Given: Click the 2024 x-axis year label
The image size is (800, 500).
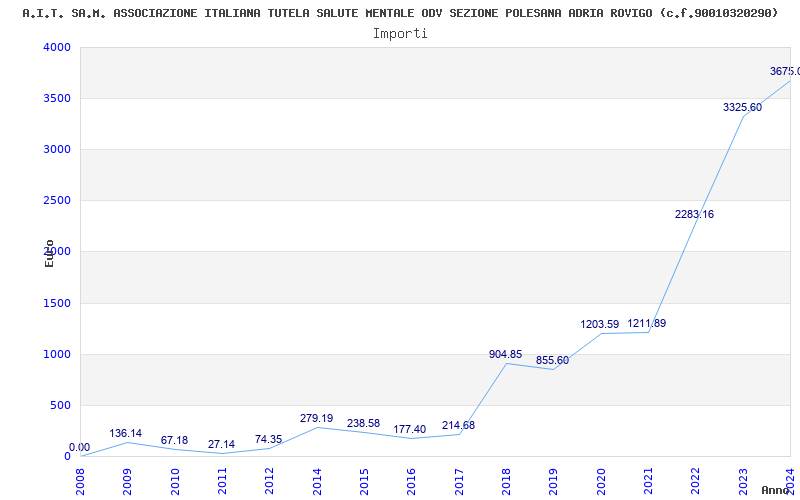Looking at the screenshot, I should coord(790,480).
